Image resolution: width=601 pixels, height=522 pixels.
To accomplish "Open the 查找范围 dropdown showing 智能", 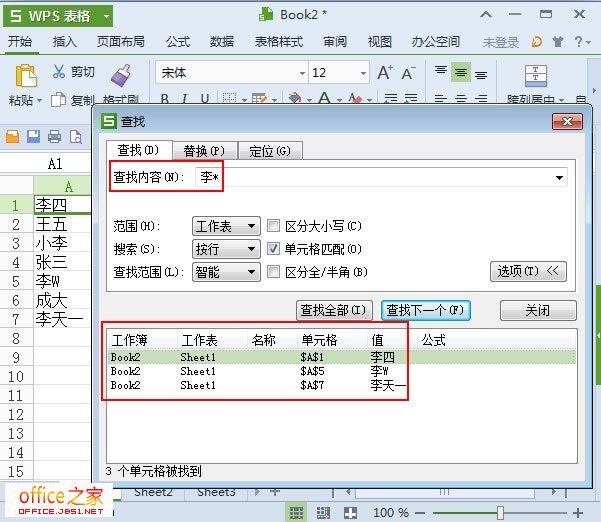I will 226,272.
